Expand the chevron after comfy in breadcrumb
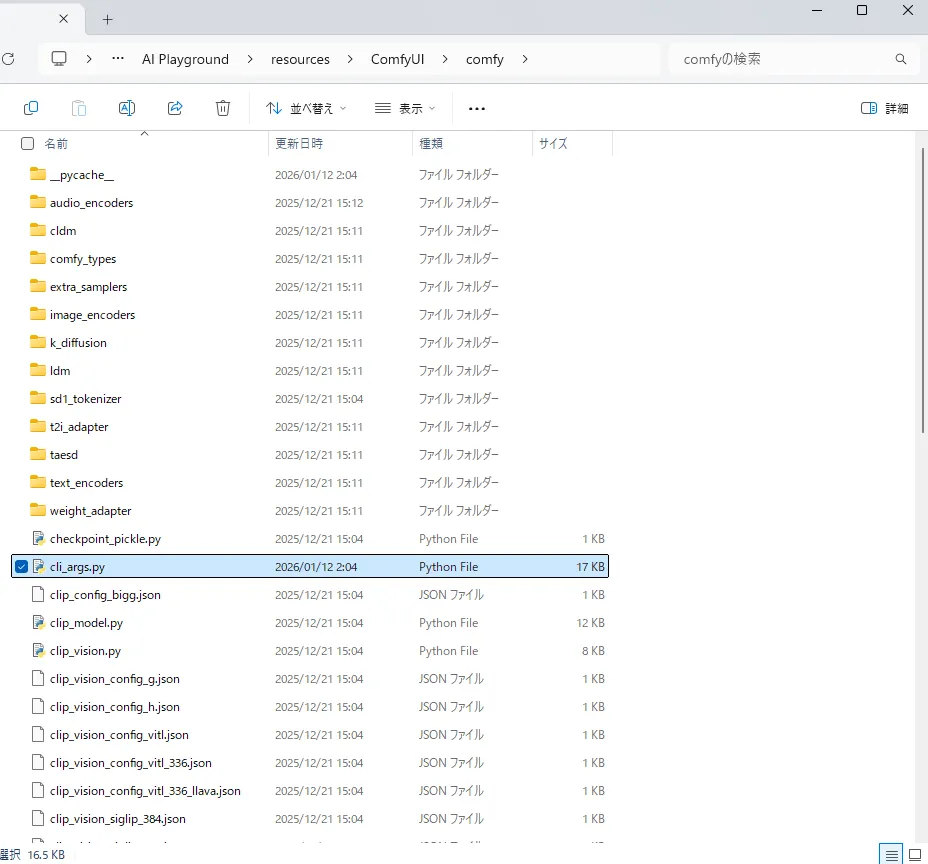928x864 pixels. pyautogui.click(x=524, y=59)
